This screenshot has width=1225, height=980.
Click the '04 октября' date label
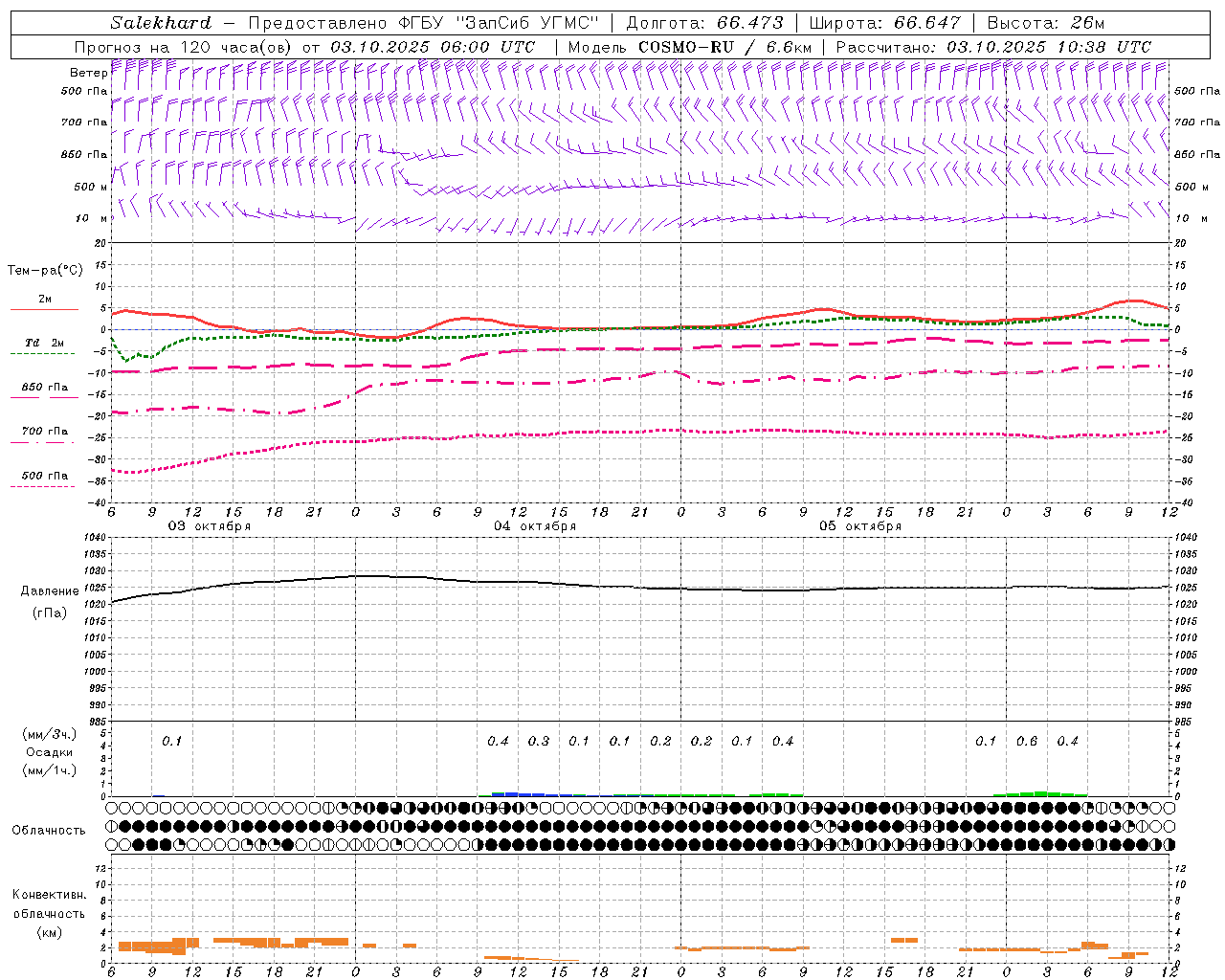coord(535,526)
